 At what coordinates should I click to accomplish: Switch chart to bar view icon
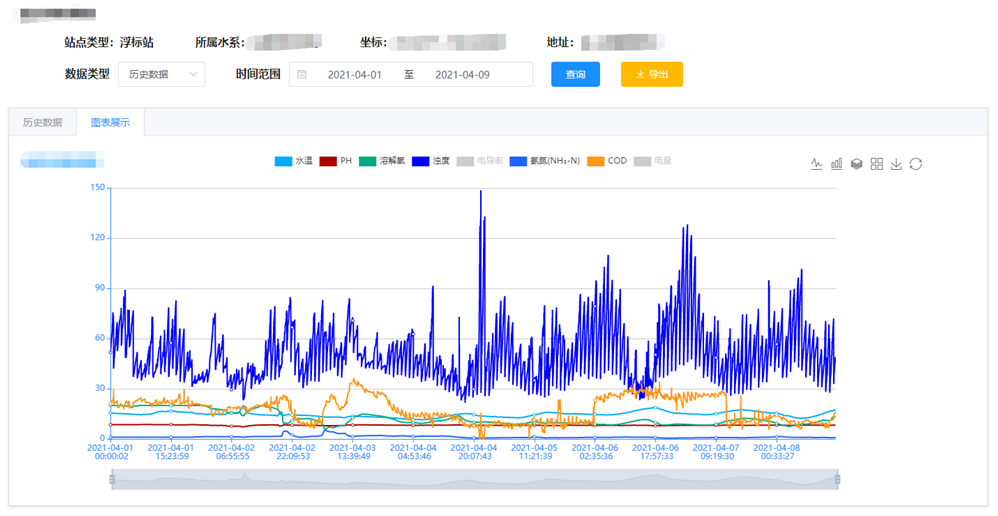point(836,164)
